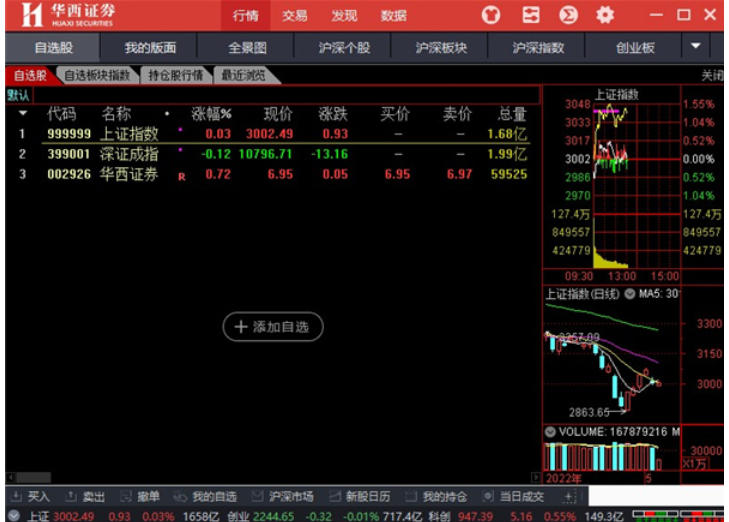Click the 创业 2244.65 status bar entry
The width and height of the screenshot is (729, 522).
tap(261, 516)
